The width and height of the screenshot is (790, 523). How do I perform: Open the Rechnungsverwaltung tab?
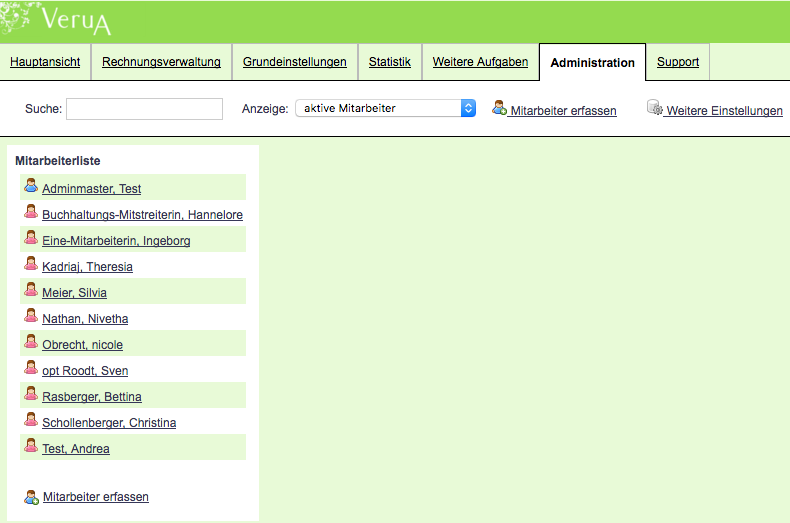[161, 62]
